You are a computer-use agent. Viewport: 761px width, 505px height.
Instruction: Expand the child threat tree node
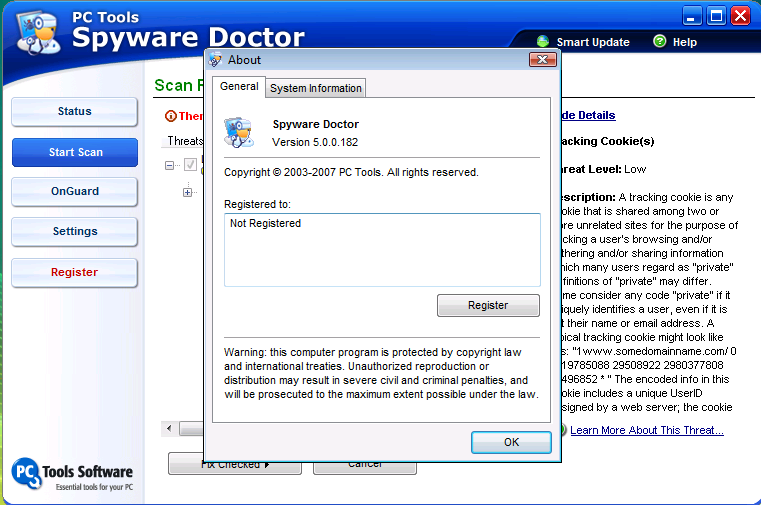187,192
